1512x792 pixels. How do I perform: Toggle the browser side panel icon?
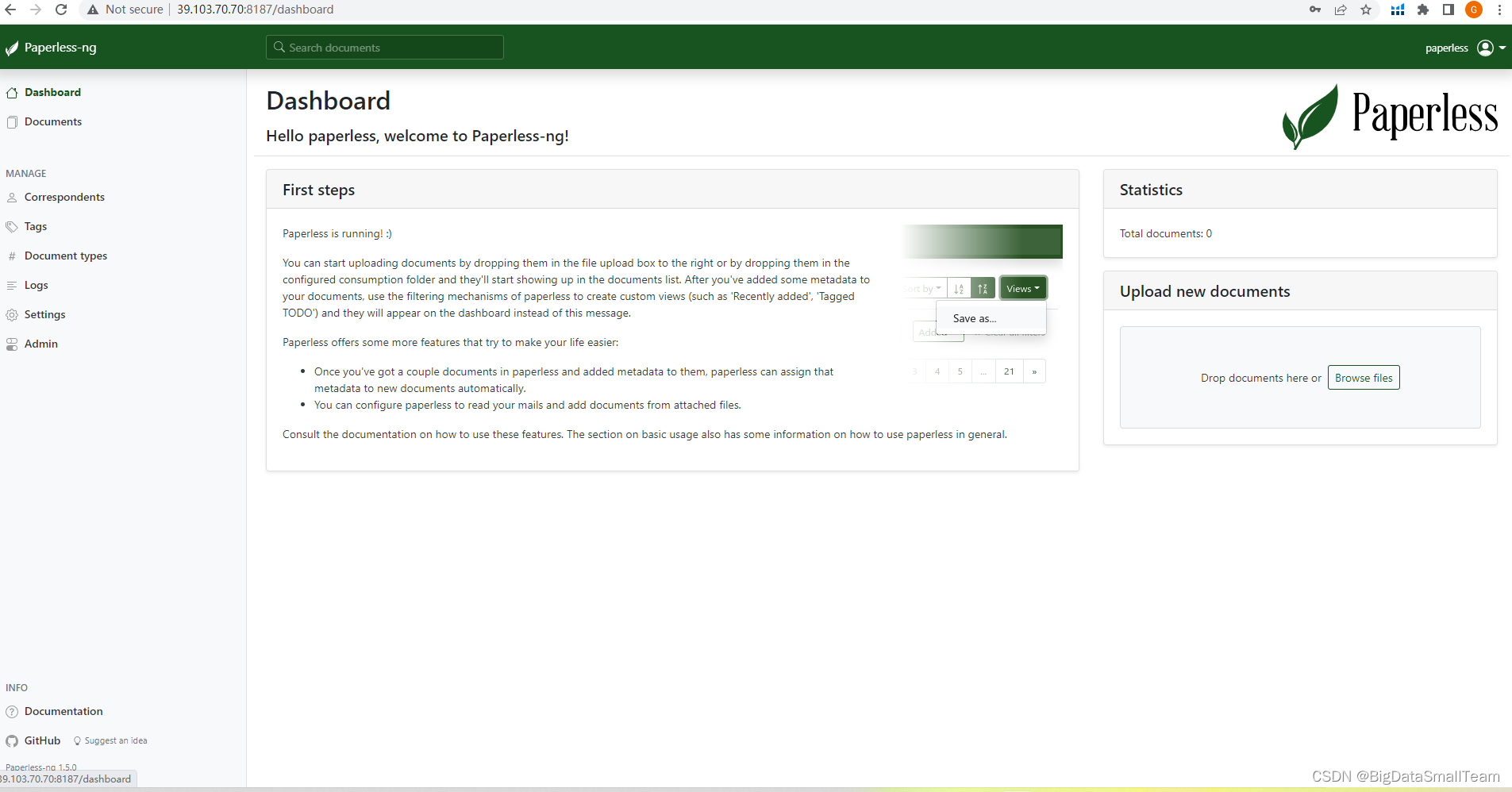1449,10
